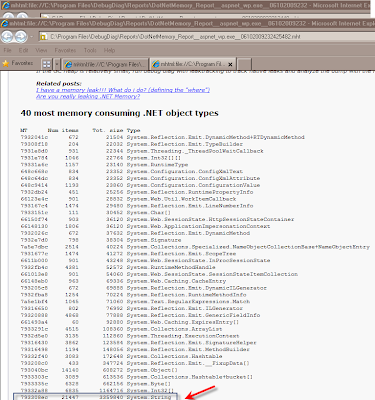
Task: Open 'Are you really leaking .NET Memory?' link
Action: click(x=88, y=96)
